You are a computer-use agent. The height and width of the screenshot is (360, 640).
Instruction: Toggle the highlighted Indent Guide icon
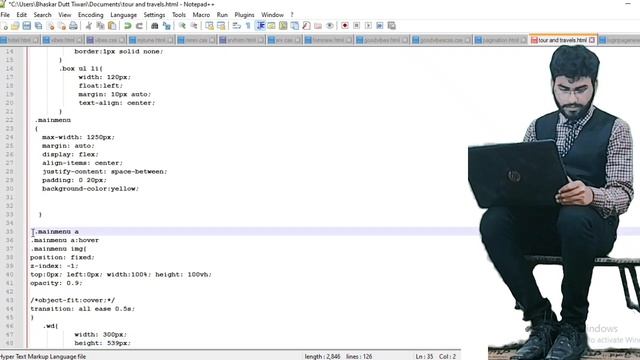(x=260, y=26)
